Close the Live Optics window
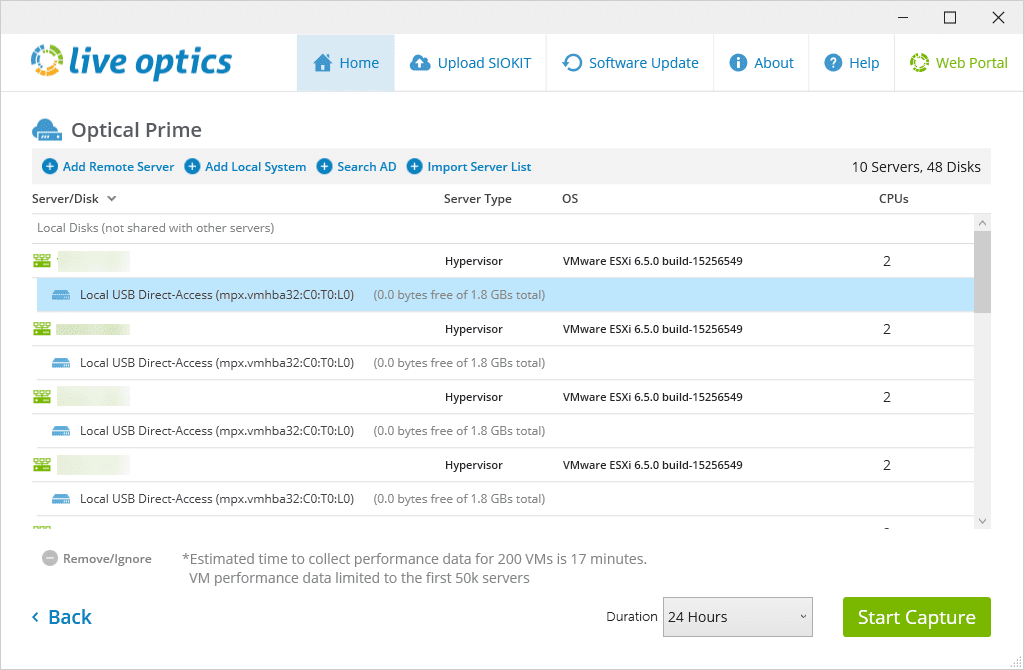1024x670 pixels. (999, 18)
